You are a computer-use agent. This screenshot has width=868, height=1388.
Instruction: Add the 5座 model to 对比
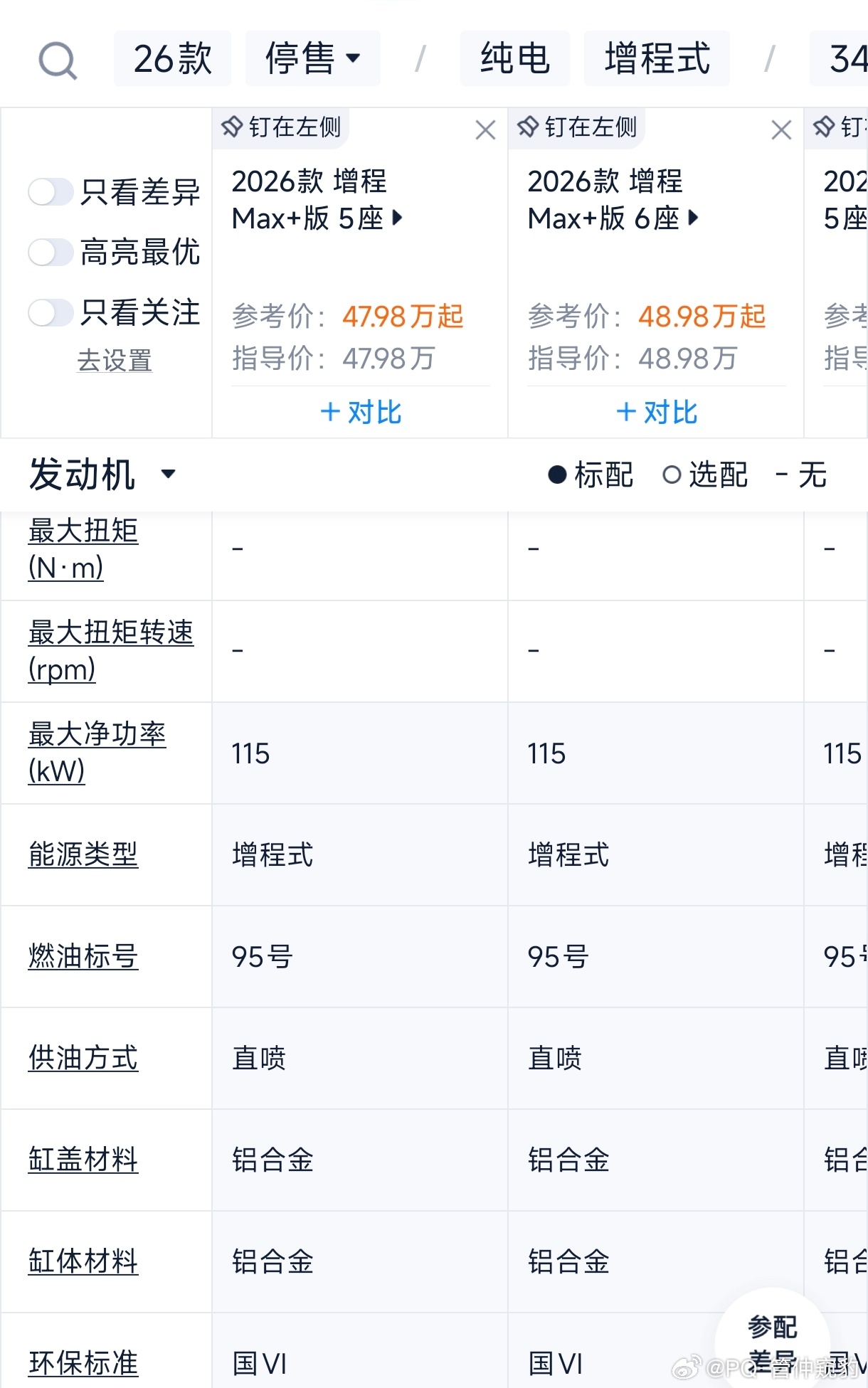click(x=361, y=412)
